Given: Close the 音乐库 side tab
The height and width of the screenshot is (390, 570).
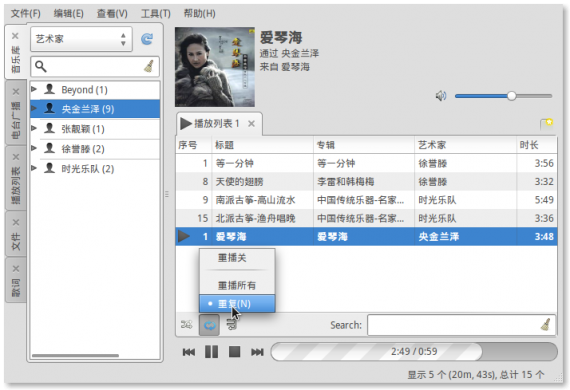Looking at the screenshot, I should (x=15, y=36).
